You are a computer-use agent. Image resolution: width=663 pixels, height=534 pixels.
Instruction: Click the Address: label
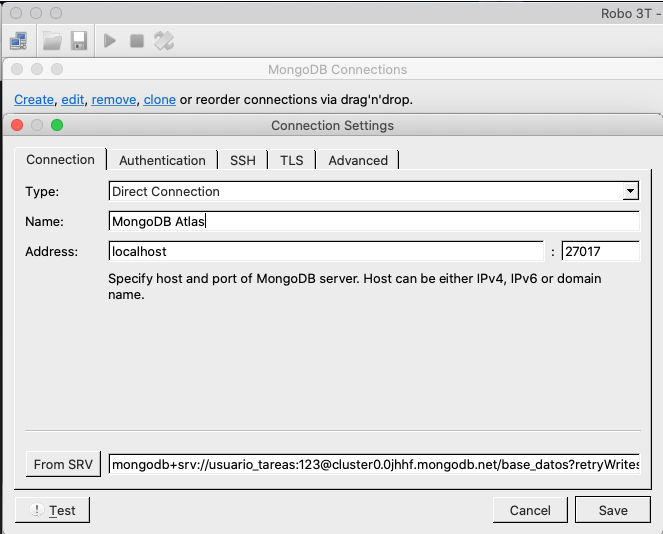tap(52, 252)
